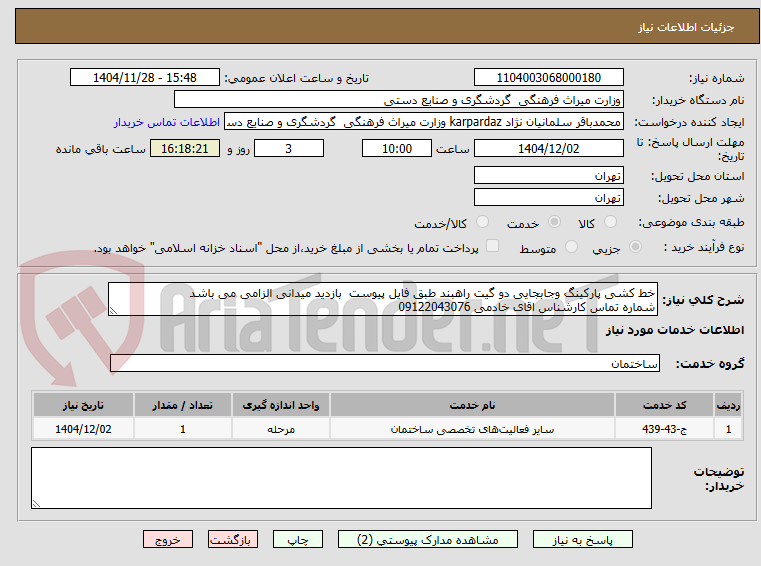Select the خدمت radio button
This screenshot has height=566, width=761.
554,222
